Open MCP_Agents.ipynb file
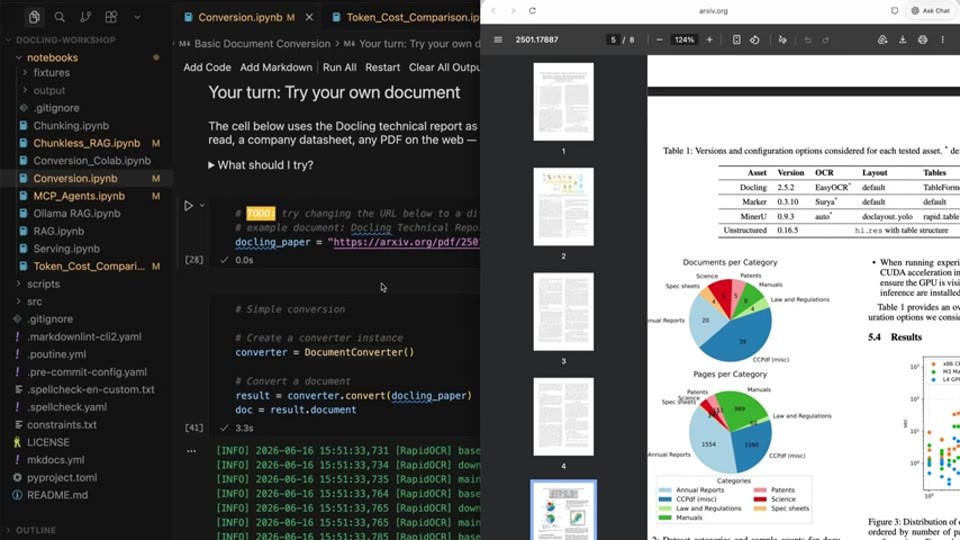The image size is (960, 540). [x=79, y=196]
